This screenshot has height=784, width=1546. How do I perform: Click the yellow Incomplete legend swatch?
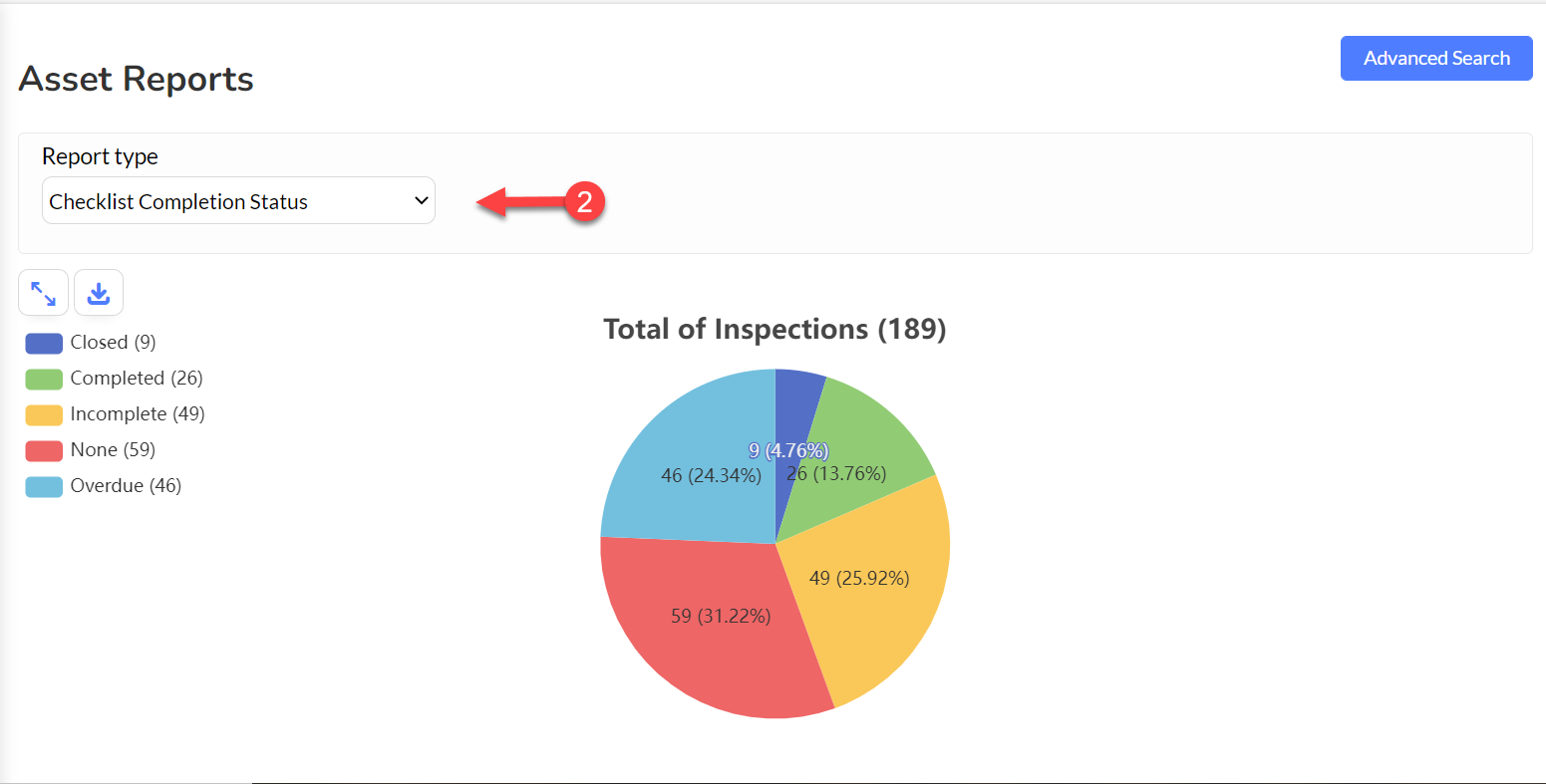[44, 415]
